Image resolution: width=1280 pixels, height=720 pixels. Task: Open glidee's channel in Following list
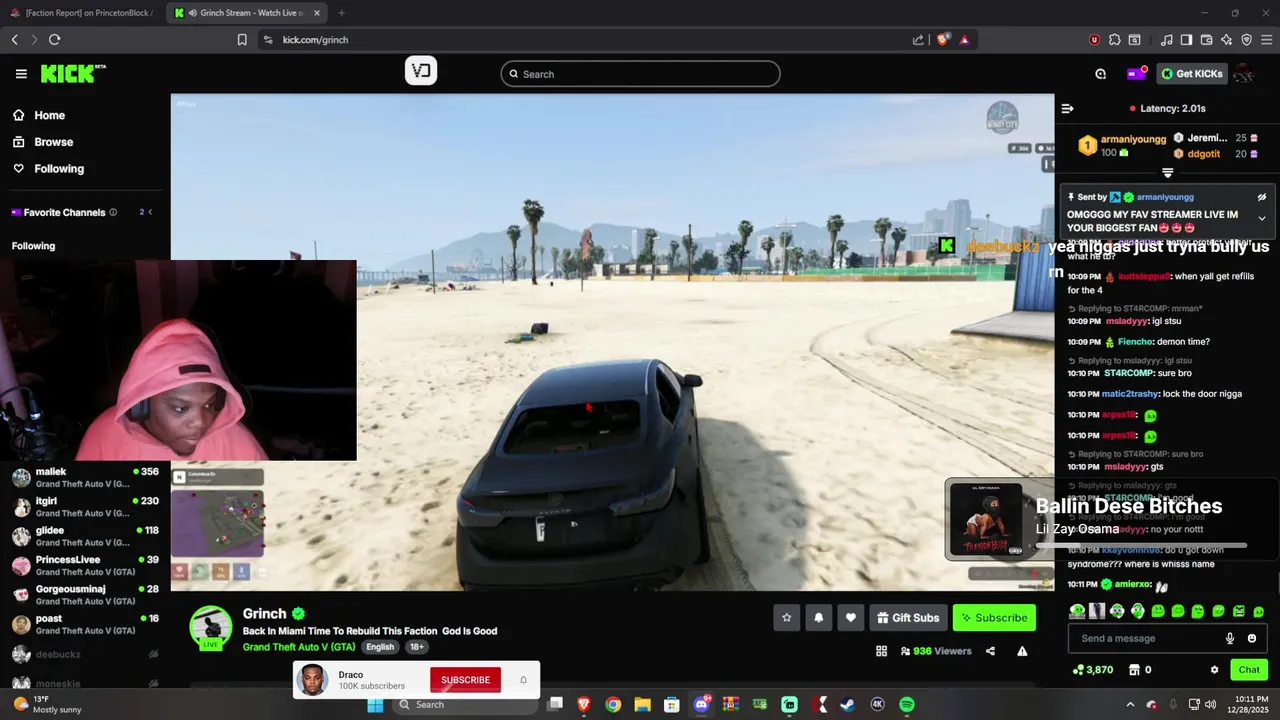click(85, 536)
